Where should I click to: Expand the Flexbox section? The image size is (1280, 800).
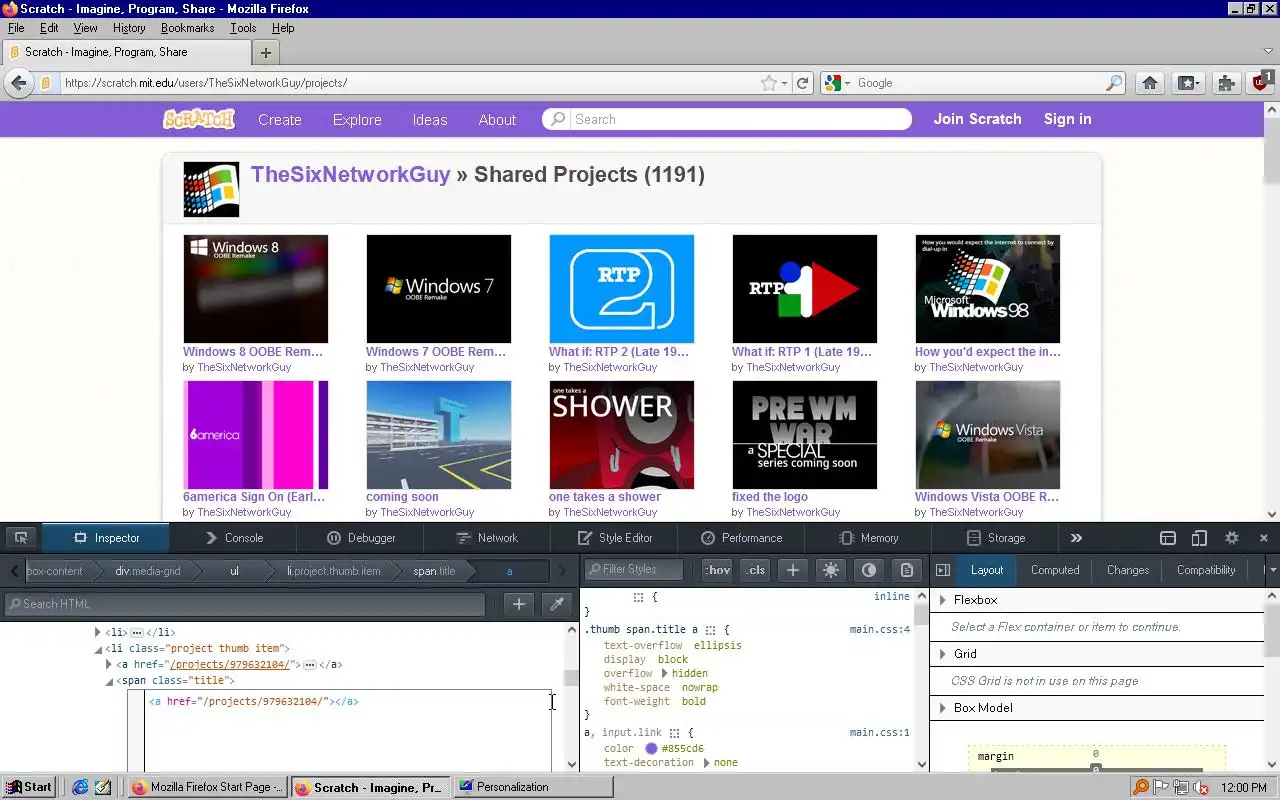(942, 600)
